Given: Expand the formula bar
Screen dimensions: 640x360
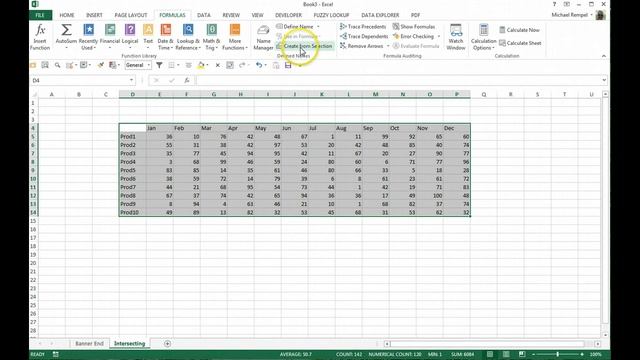Looking at the screenshot, I should tap(604, 80).
